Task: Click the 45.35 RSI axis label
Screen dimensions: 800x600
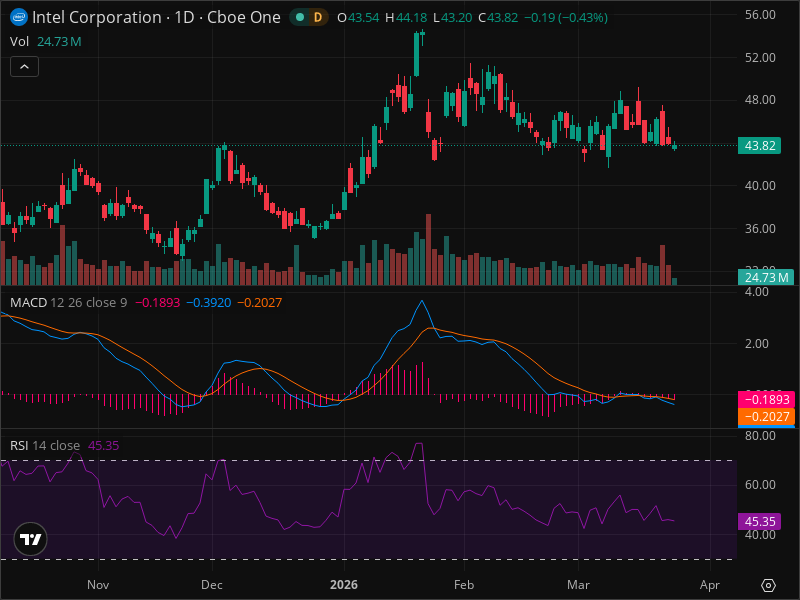Action: coord(760,521)
